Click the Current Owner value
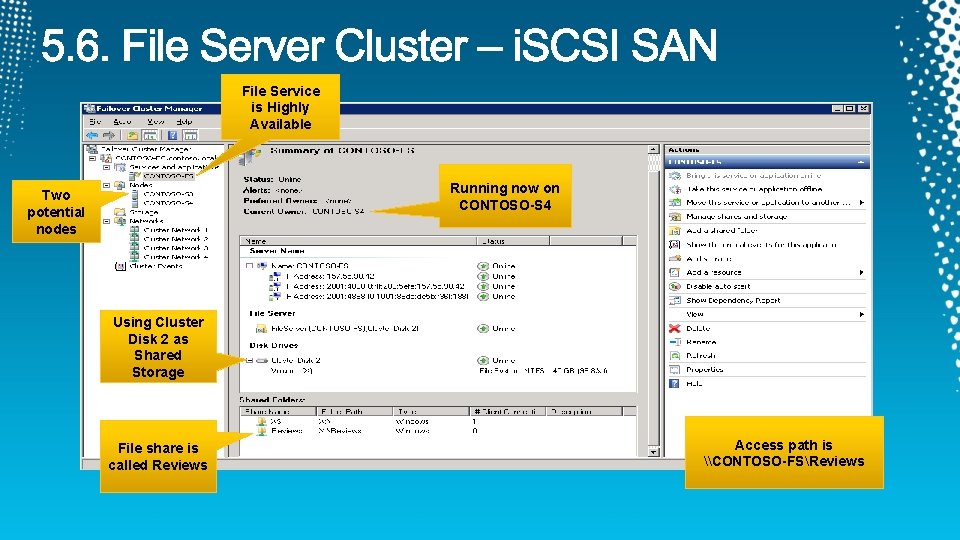 pyautogui.click(x=338, y=211)
